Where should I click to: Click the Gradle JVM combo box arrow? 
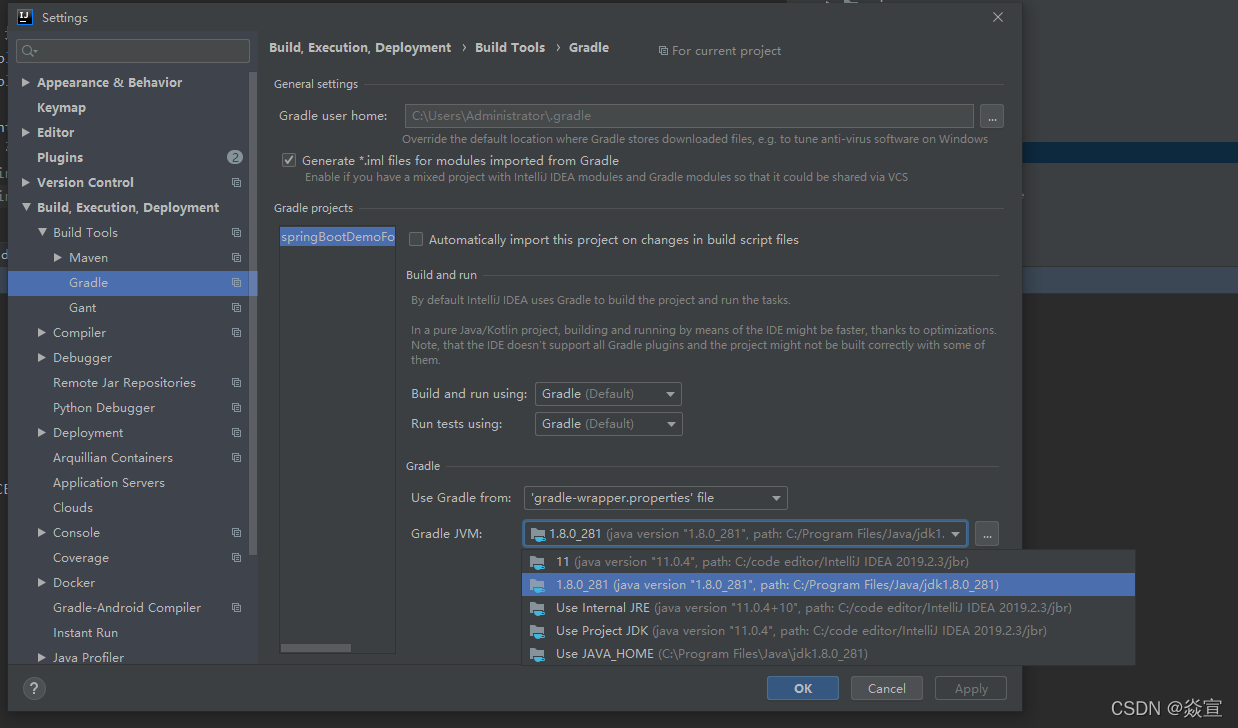pos(955,534)
